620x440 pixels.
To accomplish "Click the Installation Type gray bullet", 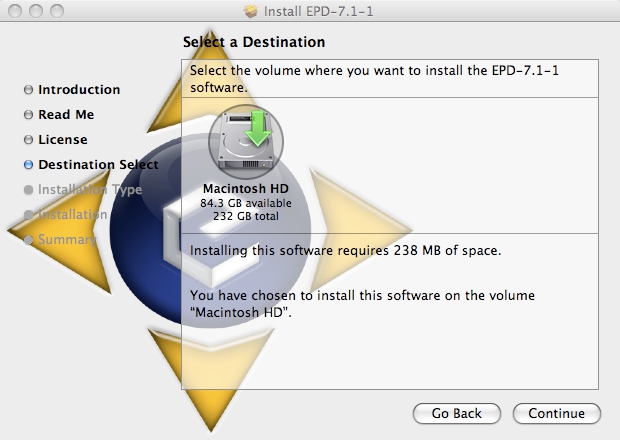I will (28, 190).
